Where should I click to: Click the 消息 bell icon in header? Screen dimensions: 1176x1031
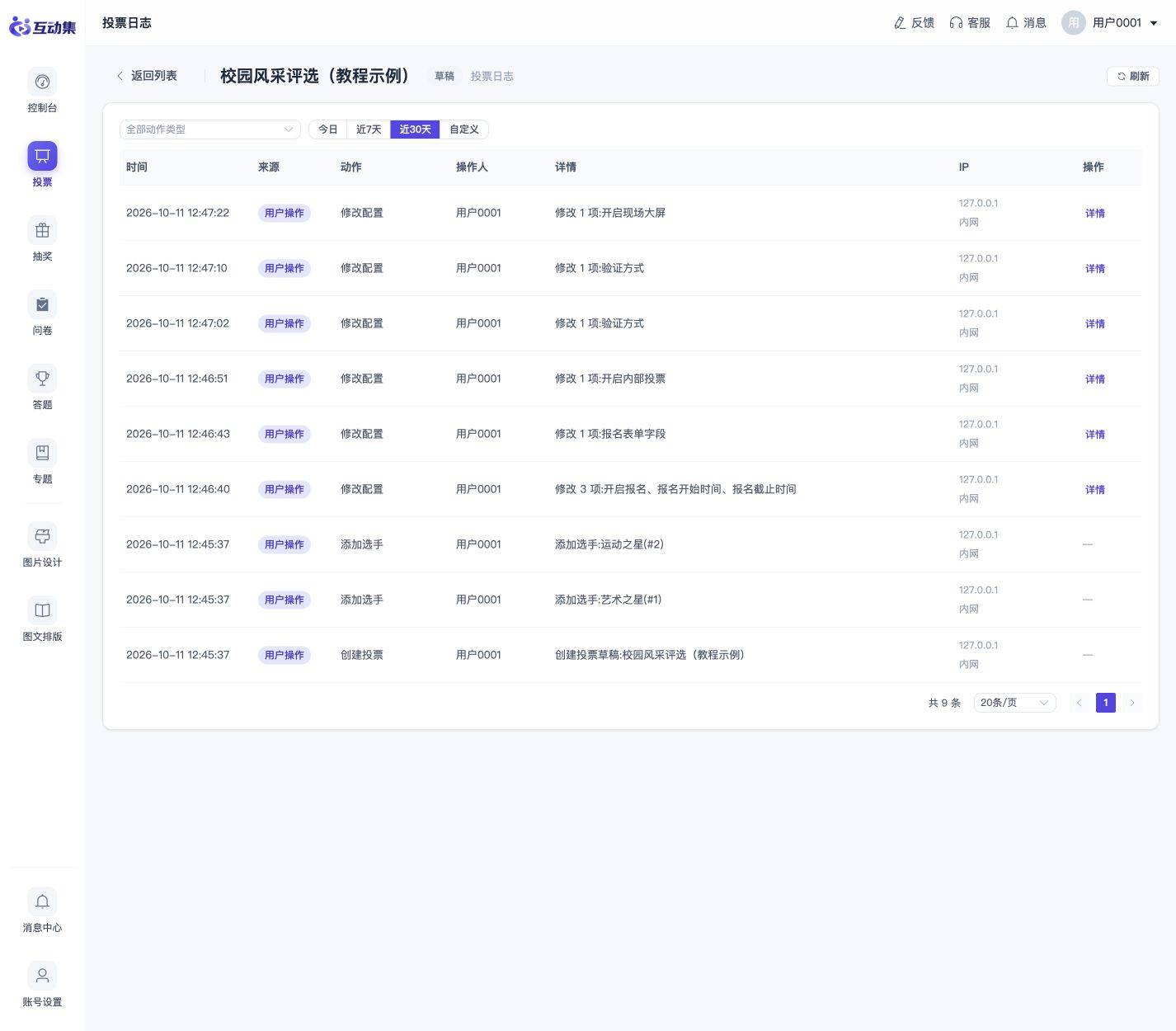[1012, 23]
